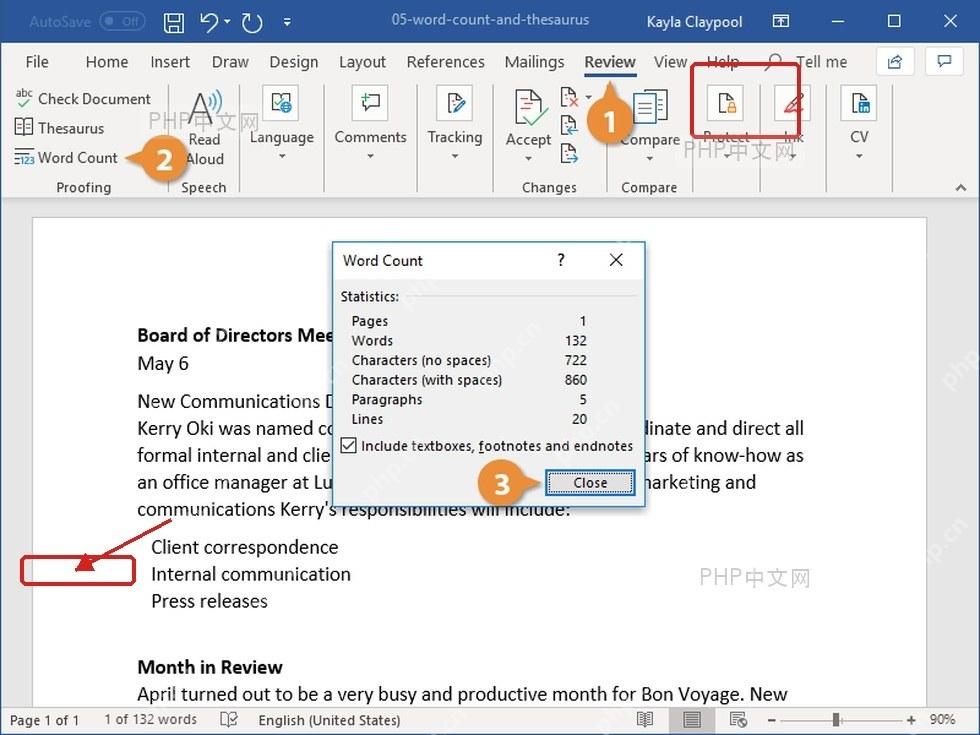
Task: Click 1 of 132 words status
Action: point(151,720)
